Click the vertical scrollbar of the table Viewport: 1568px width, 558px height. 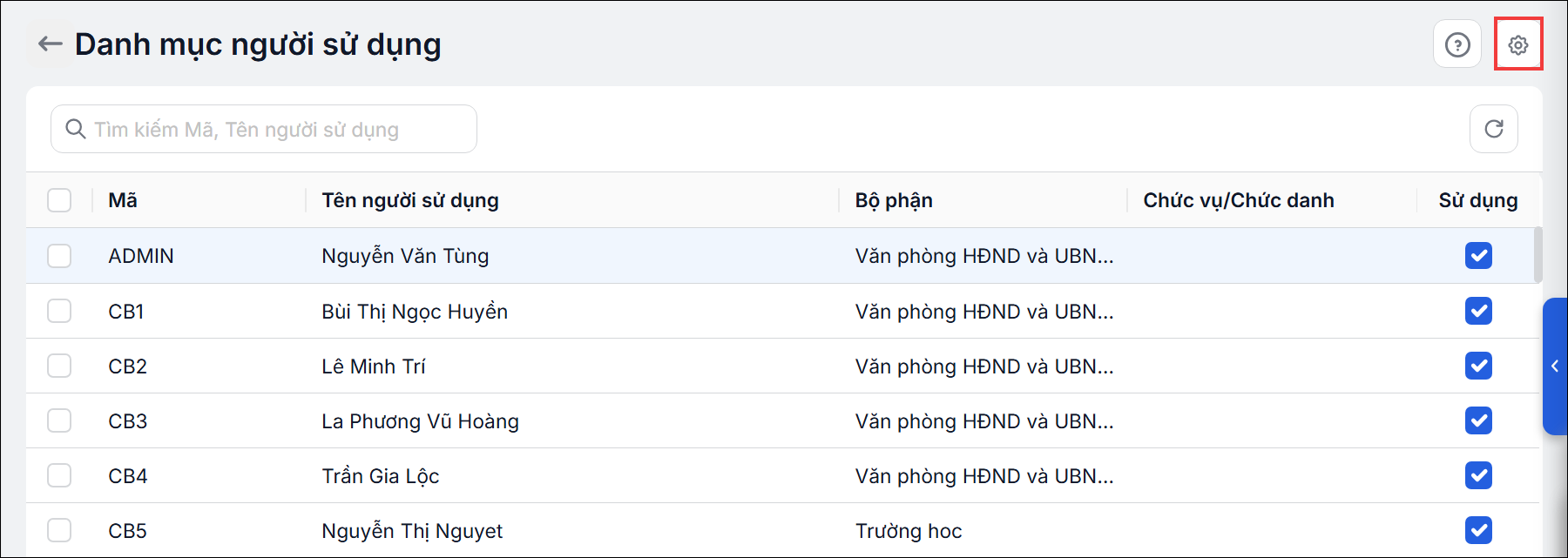[1538, 254]
